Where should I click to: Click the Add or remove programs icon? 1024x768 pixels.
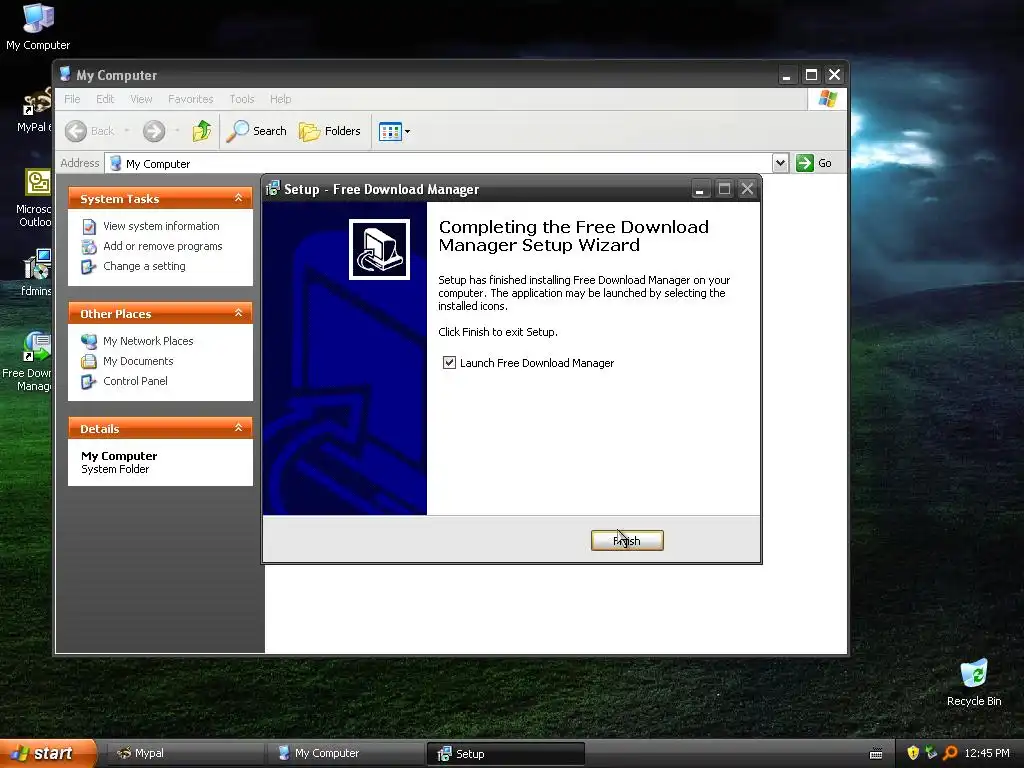pos(89,247)
